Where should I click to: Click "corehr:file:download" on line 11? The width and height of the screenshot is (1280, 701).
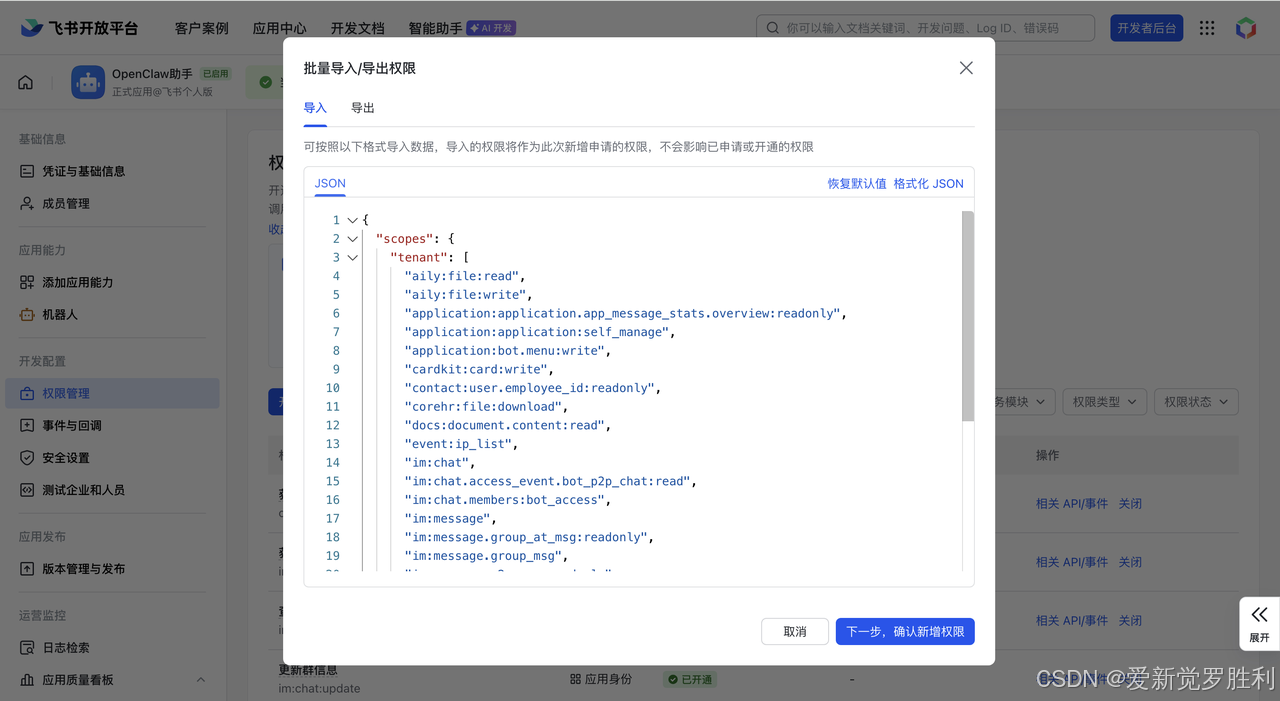(x=483, y=407)
